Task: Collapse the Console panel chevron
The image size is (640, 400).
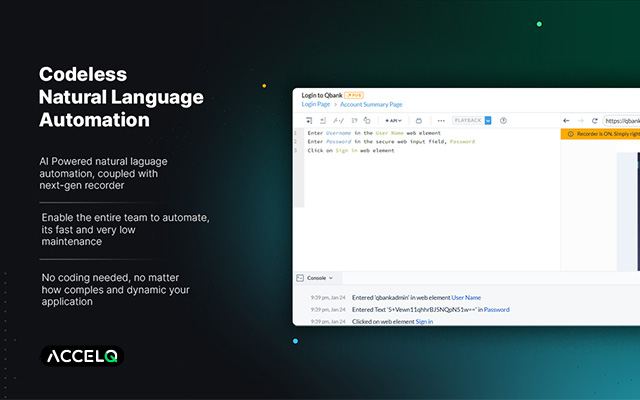Action: coord(331,277)
